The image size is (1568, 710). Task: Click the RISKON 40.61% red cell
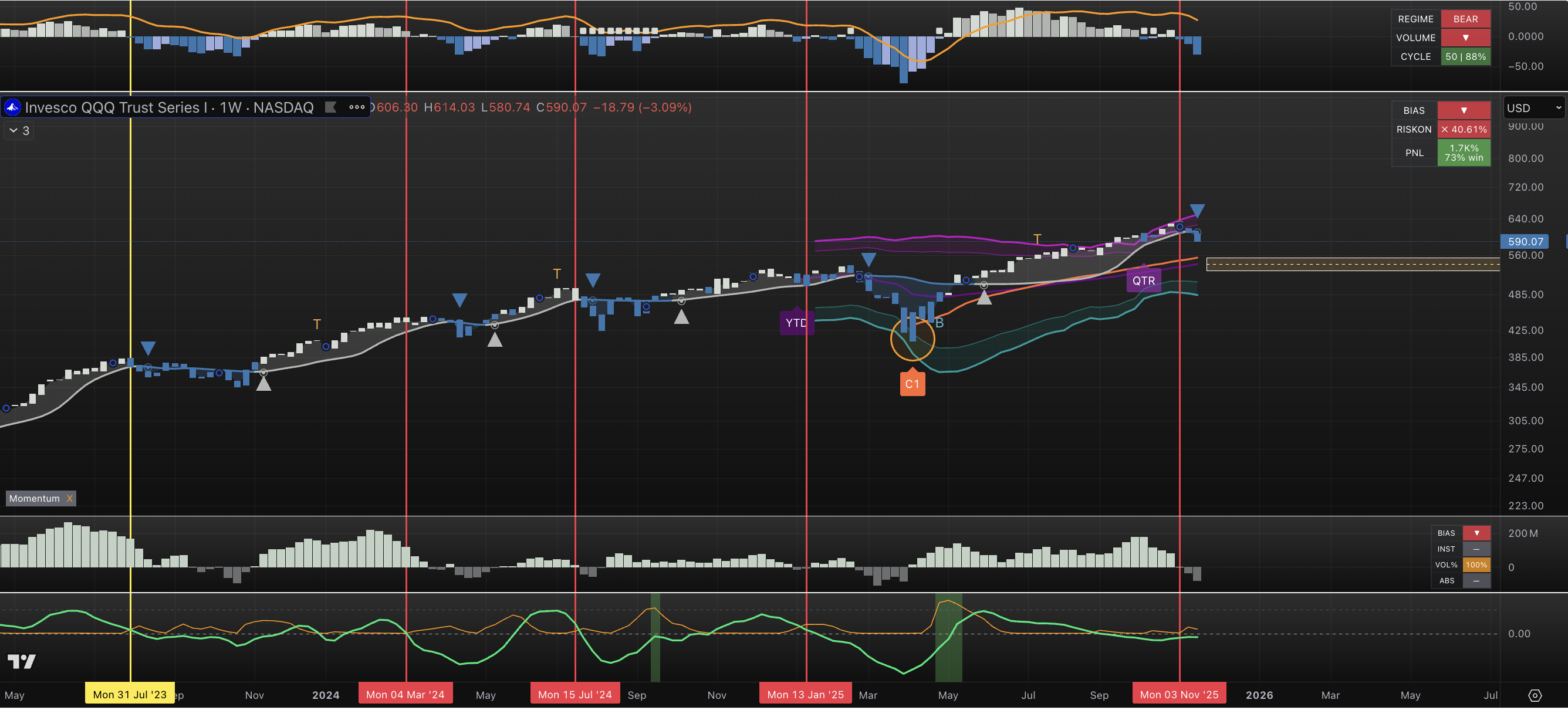[1464, 129]
